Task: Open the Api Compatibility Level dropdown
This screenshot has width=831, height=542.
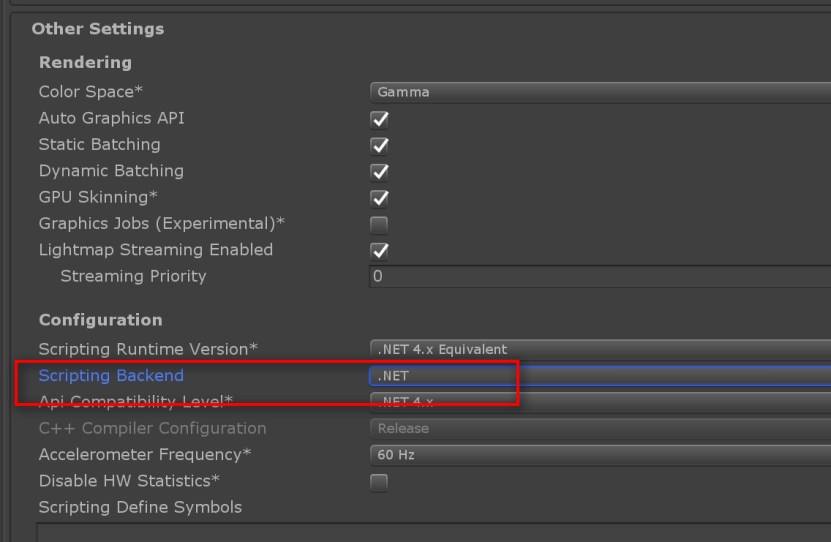Action: click(x=600, y=403)
